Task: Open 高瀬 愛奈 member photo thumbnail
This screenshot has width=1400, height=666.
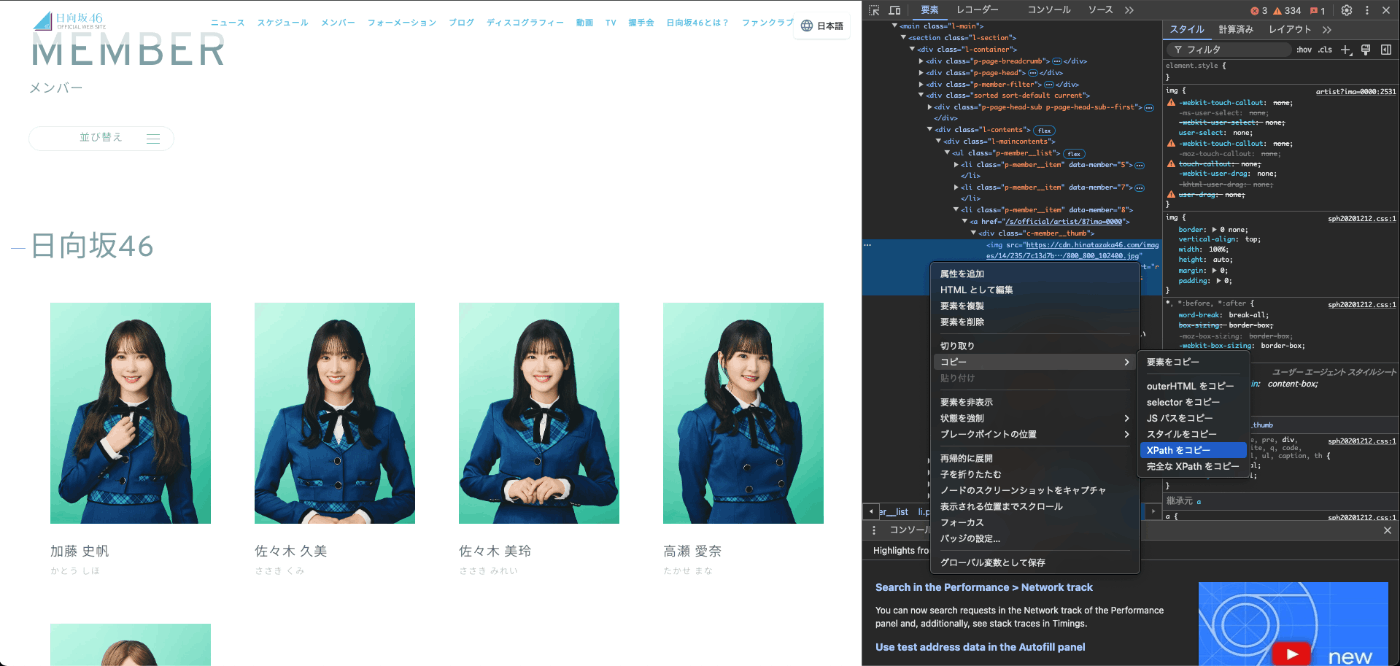Action: pyautogui.click(x=743, y=413)
